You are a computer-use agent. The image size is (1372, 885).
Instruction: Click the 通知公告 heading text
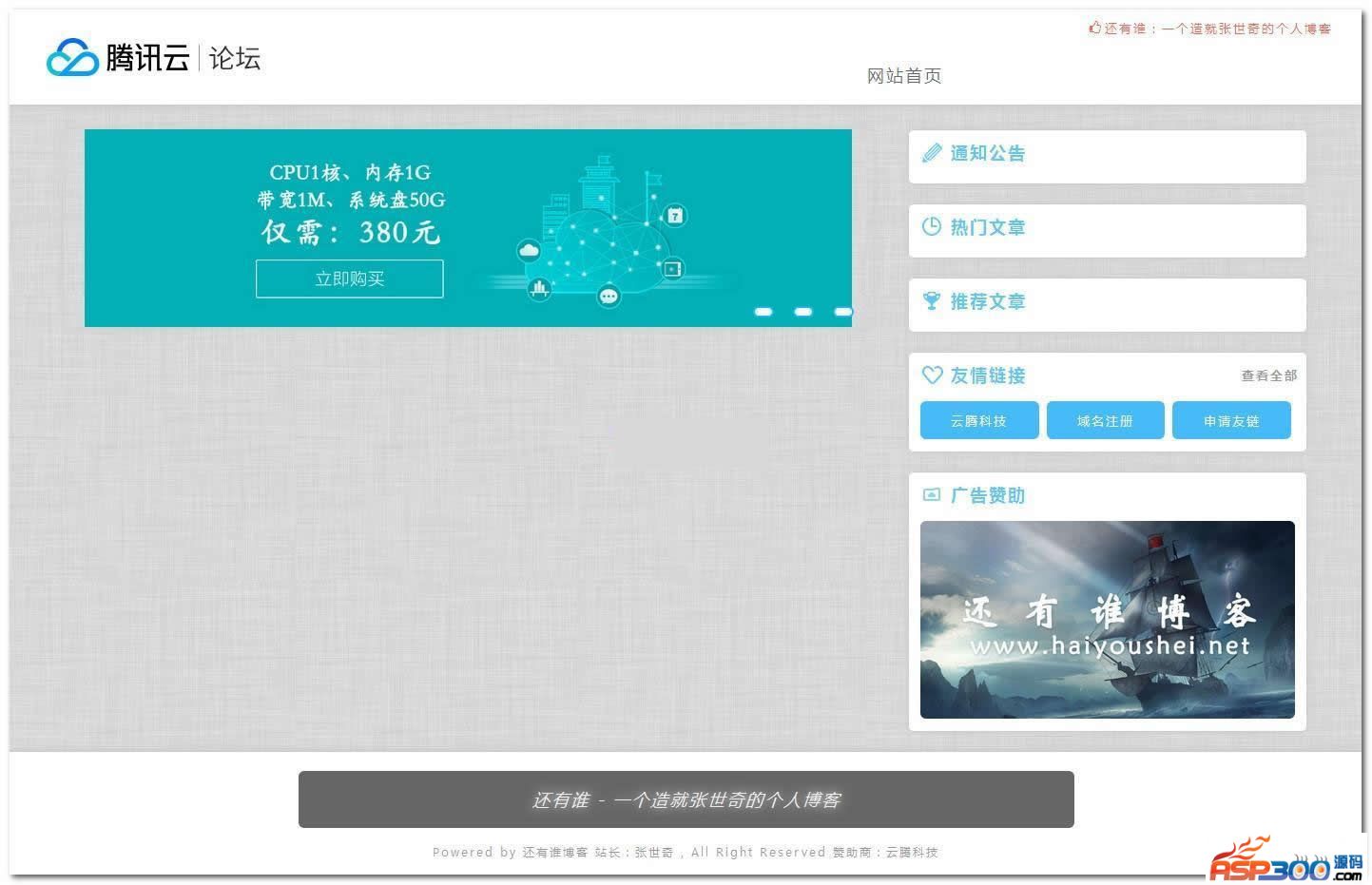coord(988,153)
